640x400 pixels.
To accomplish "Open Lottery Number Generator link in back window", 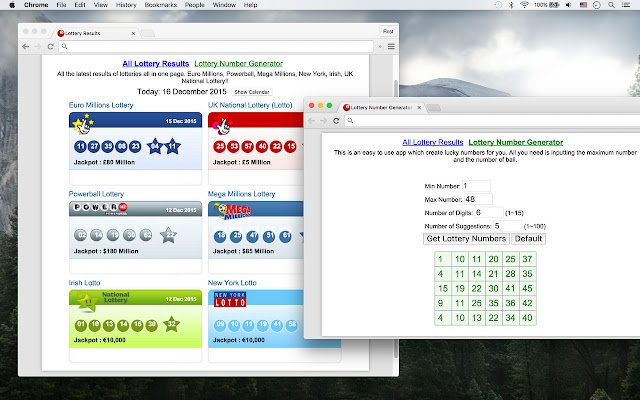I will click(x=238, y=64).
